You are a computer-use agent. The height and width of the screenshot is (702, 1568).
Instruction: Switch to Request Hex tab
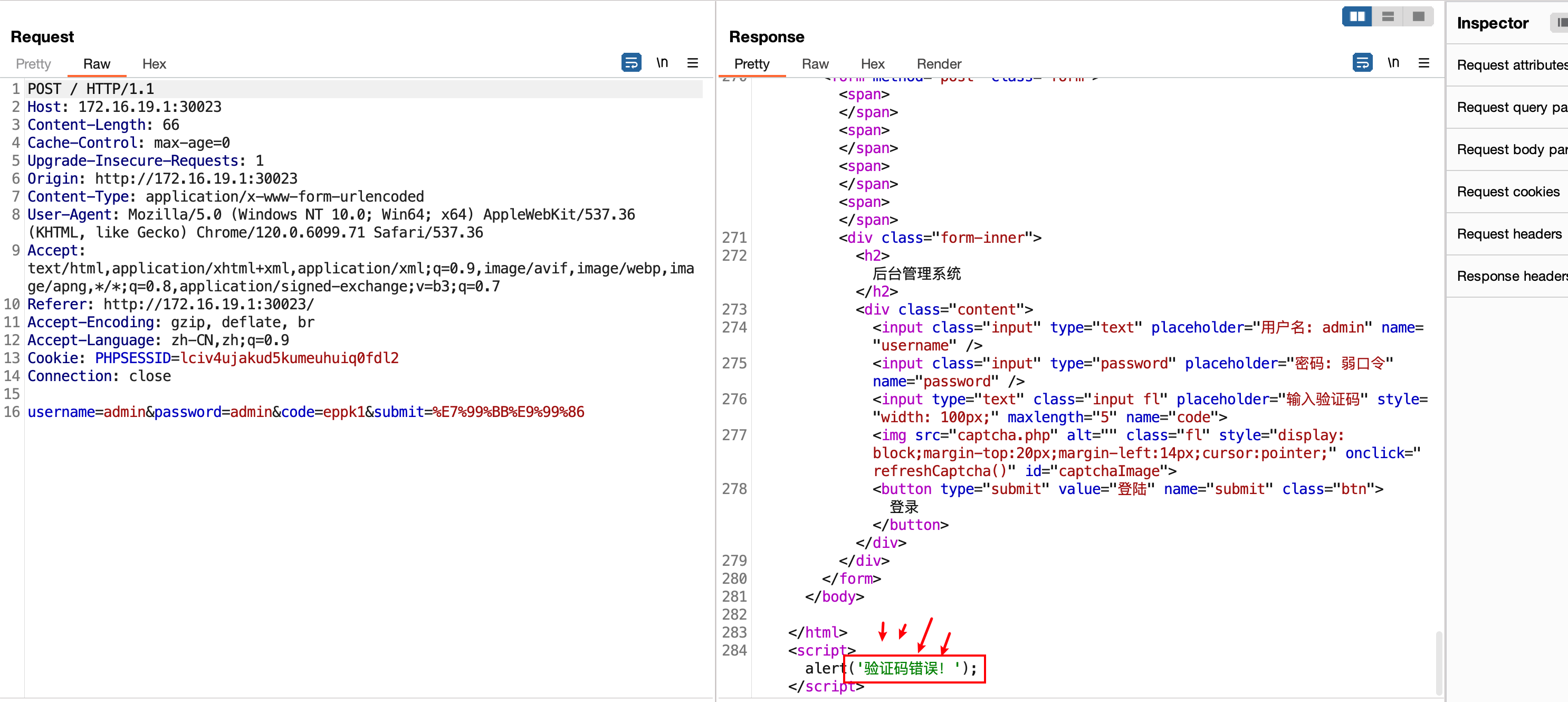(x=154, y=64)
